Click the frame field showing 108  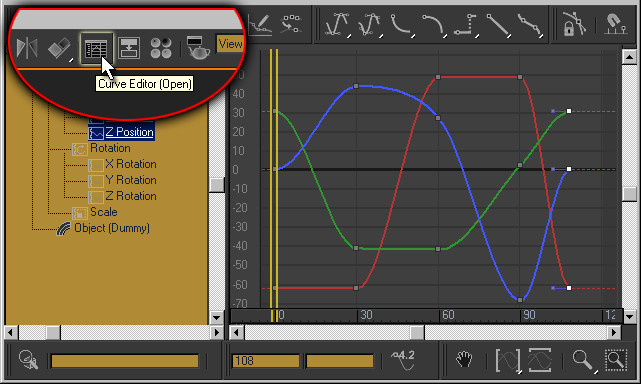point(265,361)
